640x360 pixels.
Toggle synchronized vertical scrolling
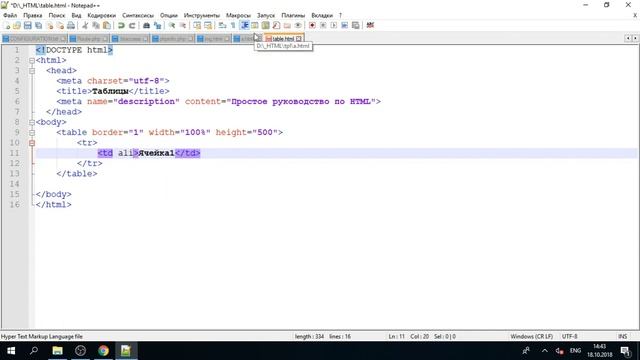[x=197, y=25]
